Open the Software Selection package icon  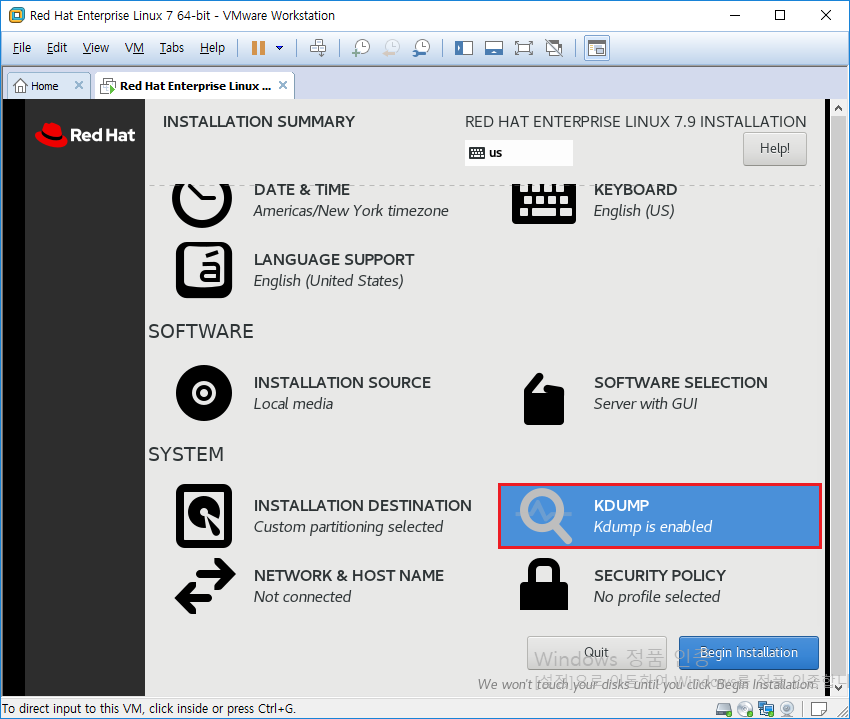(544, 399)
